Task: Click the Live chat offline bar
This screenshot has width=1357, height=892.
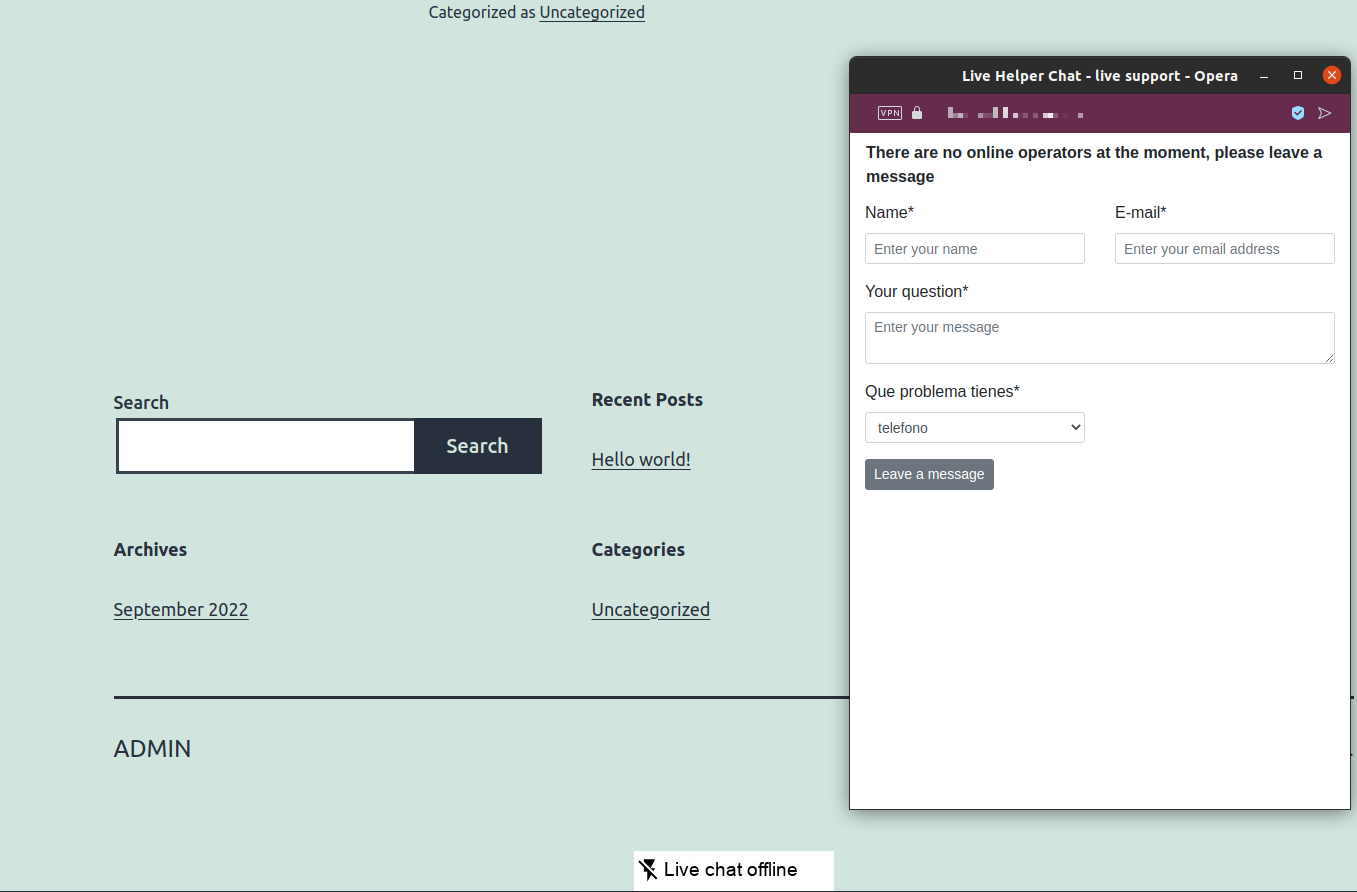Action: [x=733, y=870]
